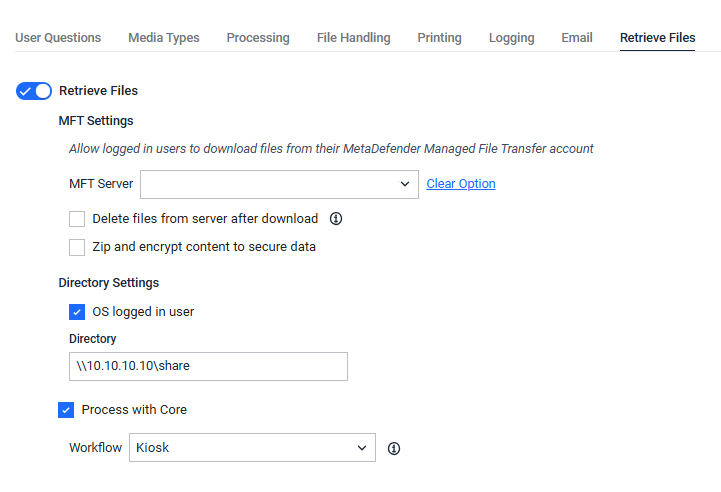
Task: Select the Retrieve Files tab
Action: 658,38
